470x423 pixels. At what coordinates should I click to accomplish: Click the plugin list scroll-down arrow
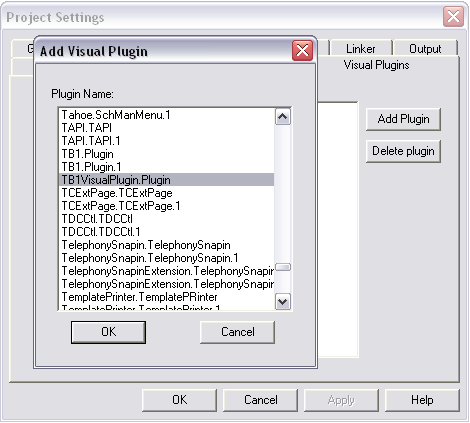tap(283, 302)
